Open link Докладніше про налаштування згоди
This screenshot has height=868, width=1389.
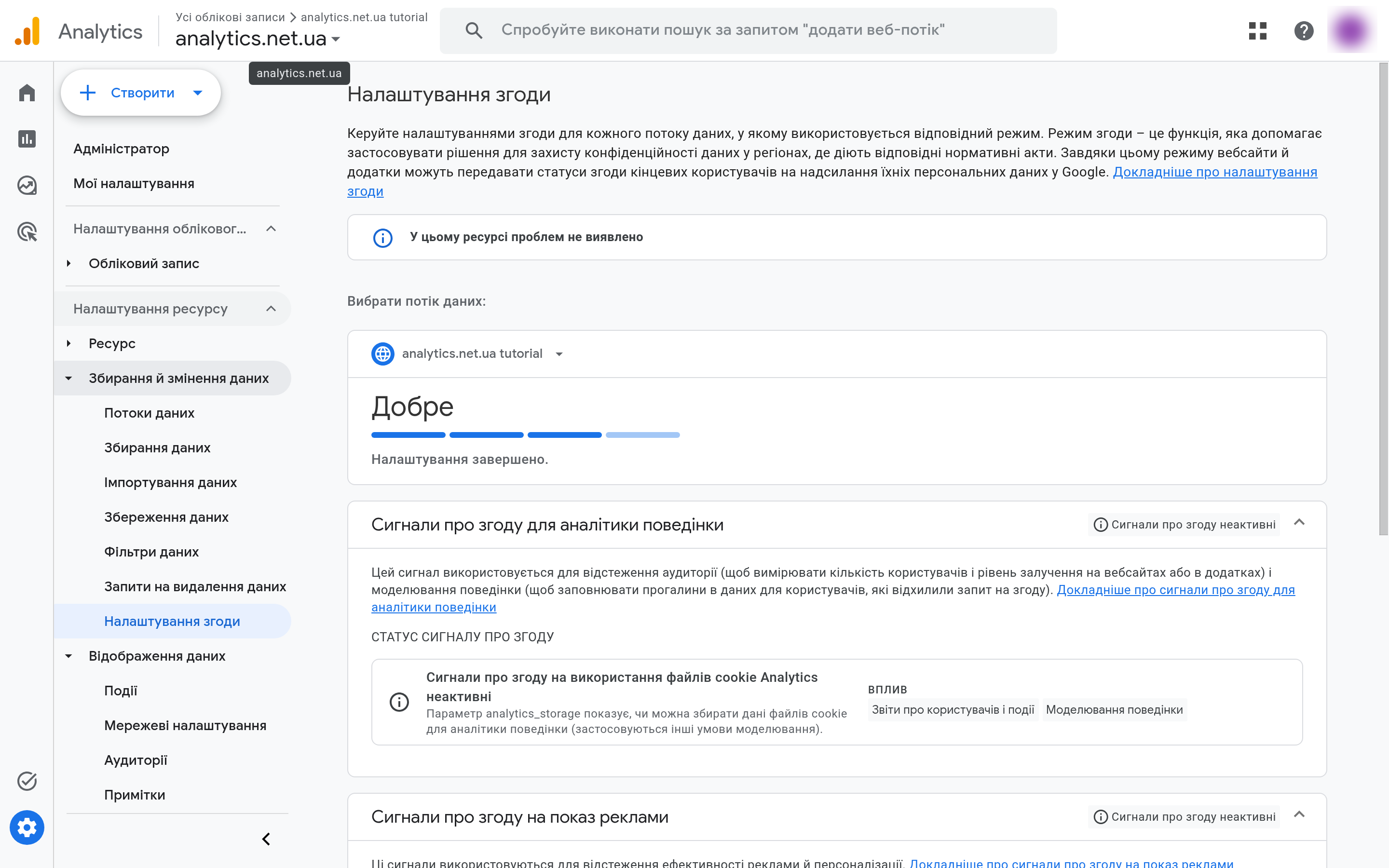[x=1214, y=172]
